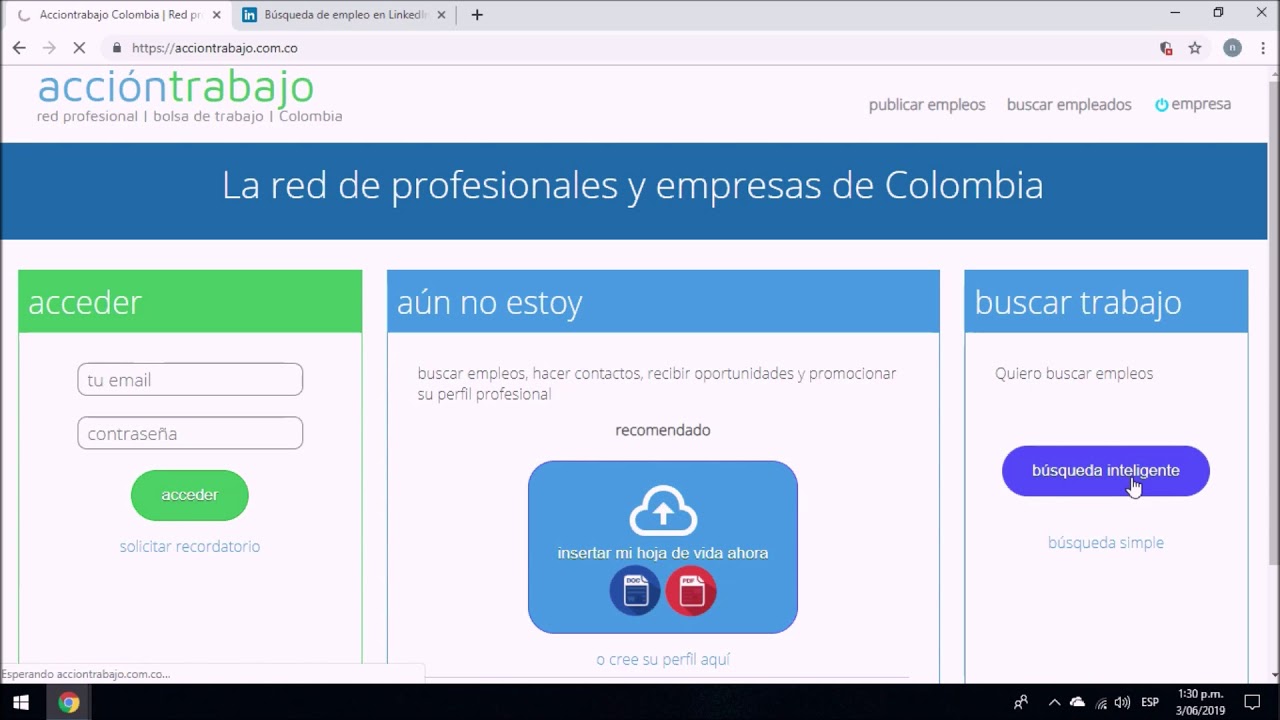The width and height of the screenshot is (1280, 720).
Task: Open the blocked content shield icon
Action: 1166,48
